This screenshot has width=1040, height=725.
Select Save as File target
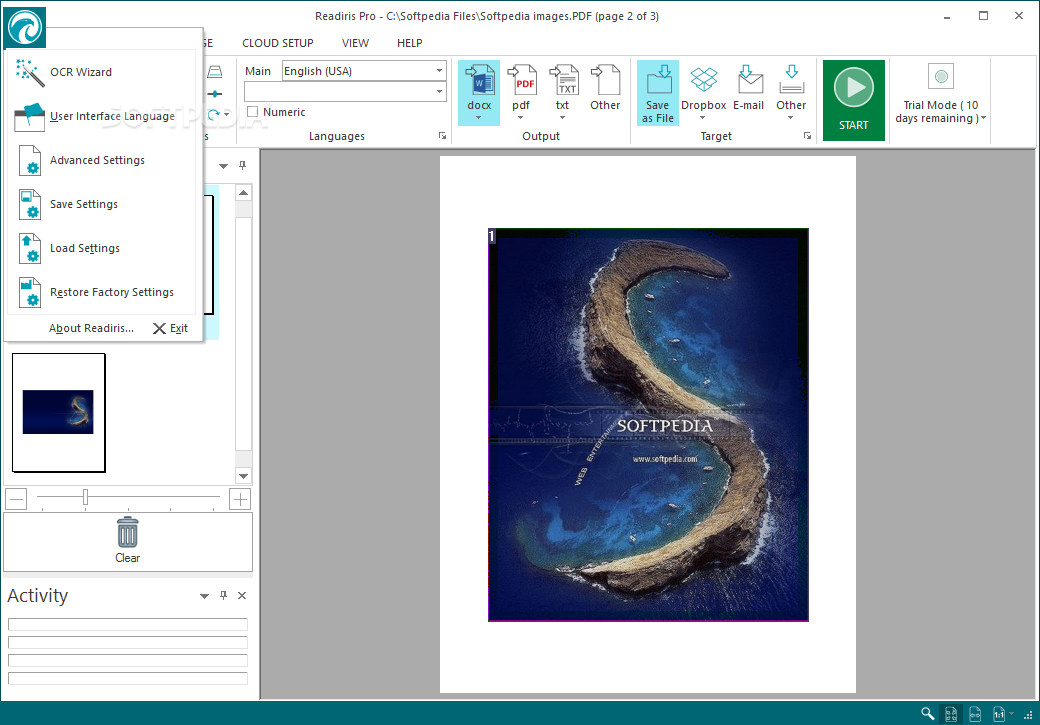click(657, 93)
